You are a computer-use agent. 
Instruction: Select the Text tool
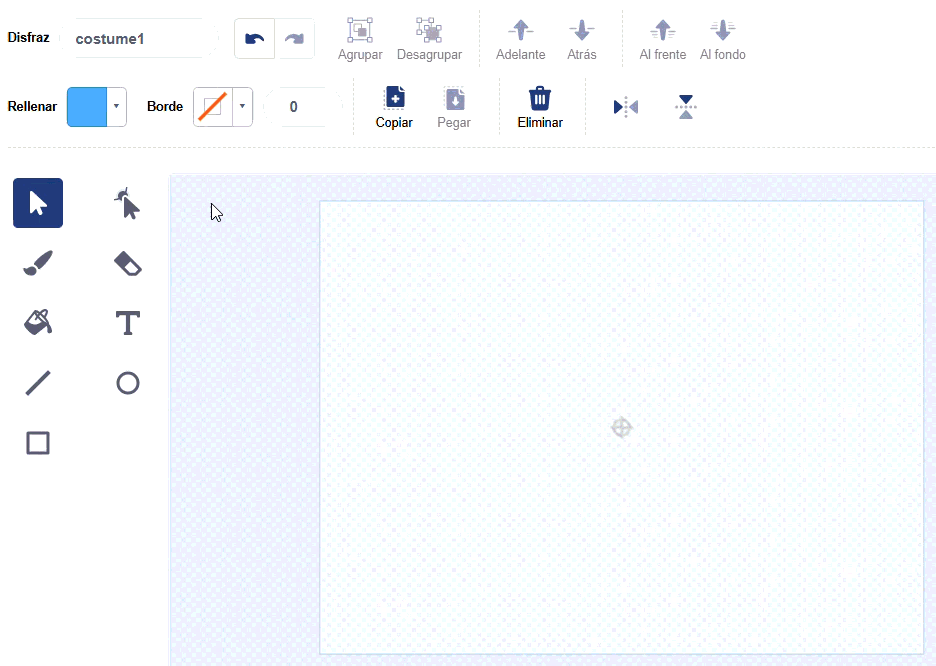click(x=128, y=323)
